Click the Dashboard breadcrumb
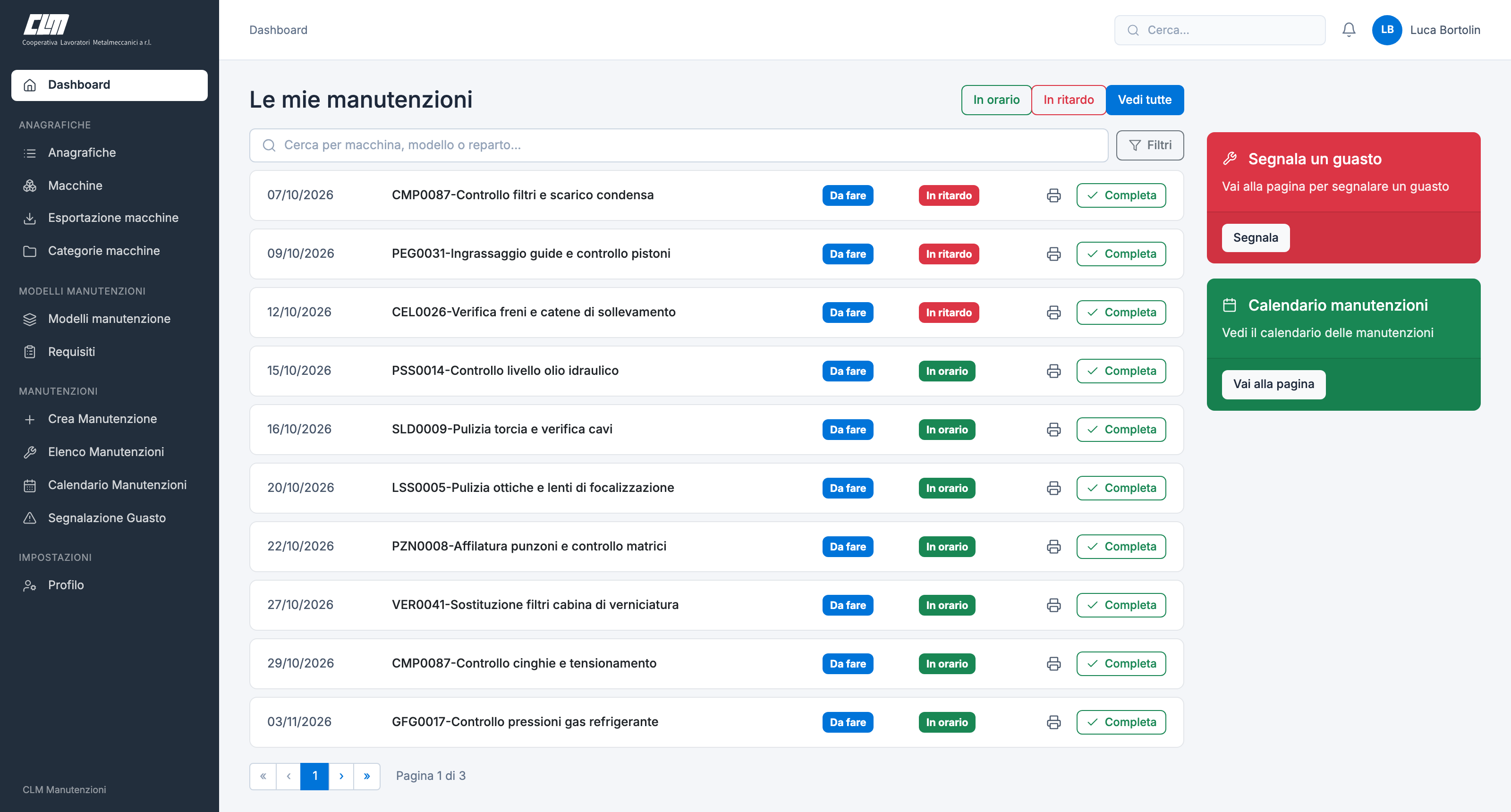 click(x=278, y=30)
